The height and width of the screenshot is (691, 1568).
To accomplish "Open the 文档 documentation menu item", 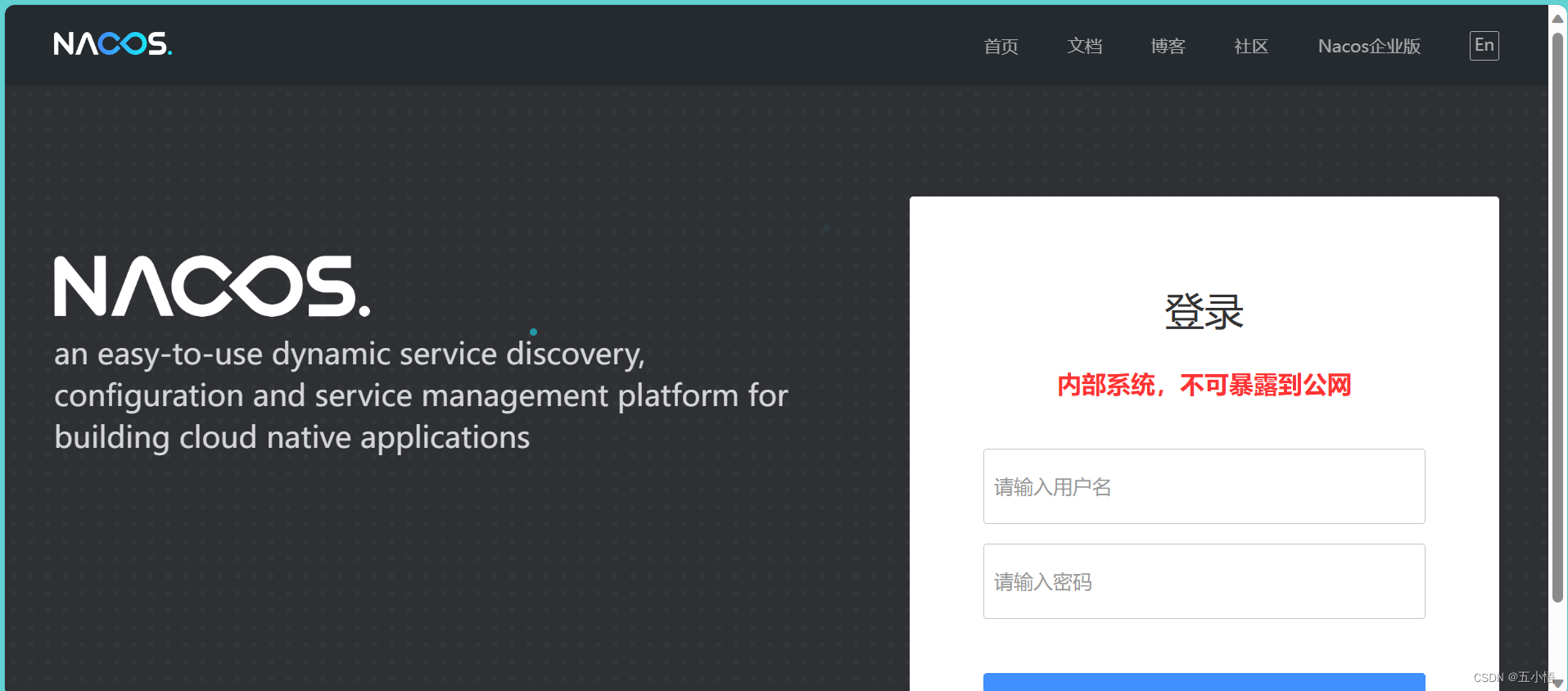I will [x=1084, y=46].
